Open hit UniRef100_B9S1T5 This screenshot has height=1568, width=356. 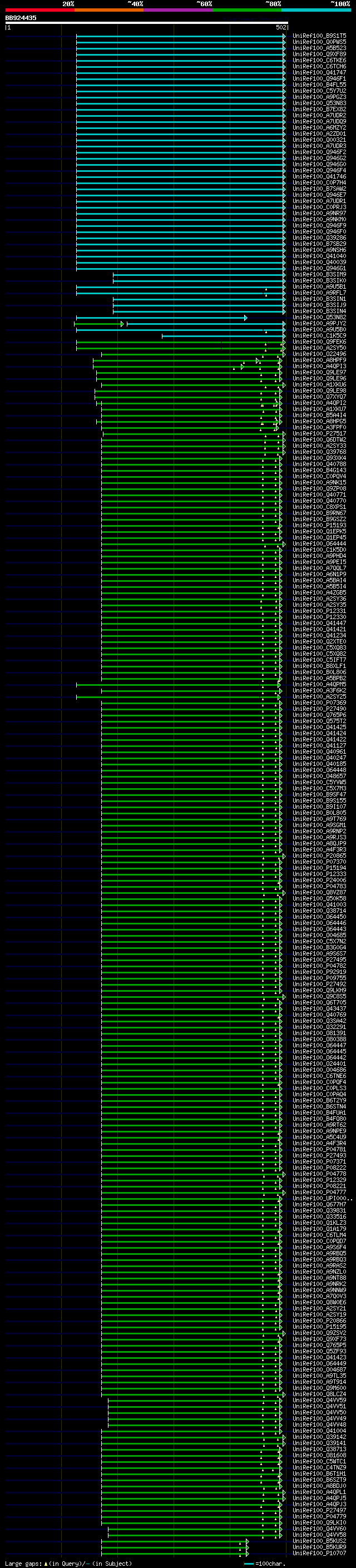tap(319, 36)
